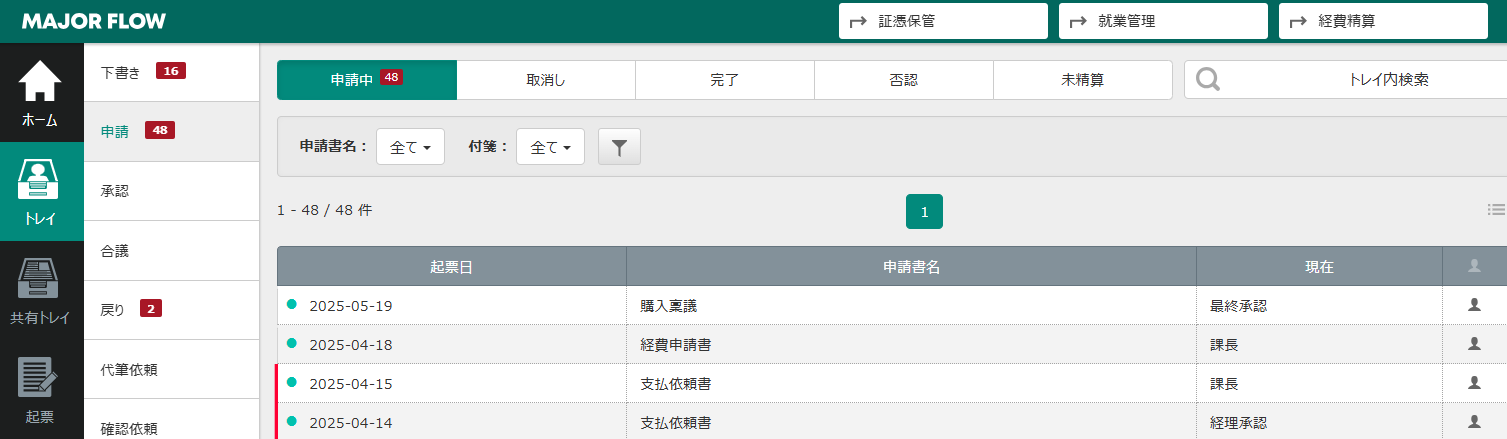Open the 証憑保管 link button

tap(943, 21)
